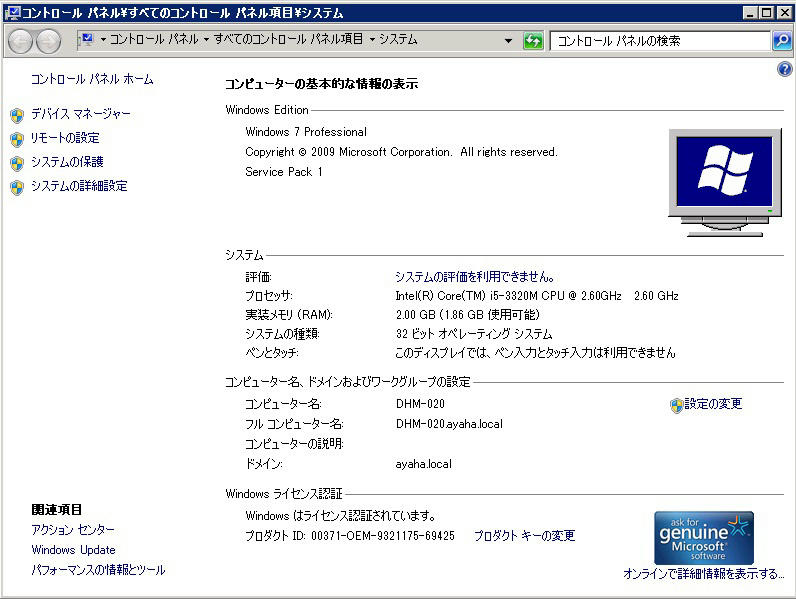Click full computer name DHM-020.ayaha.local
This screenshot has height=599, width=796.
(x=449, y=424)
